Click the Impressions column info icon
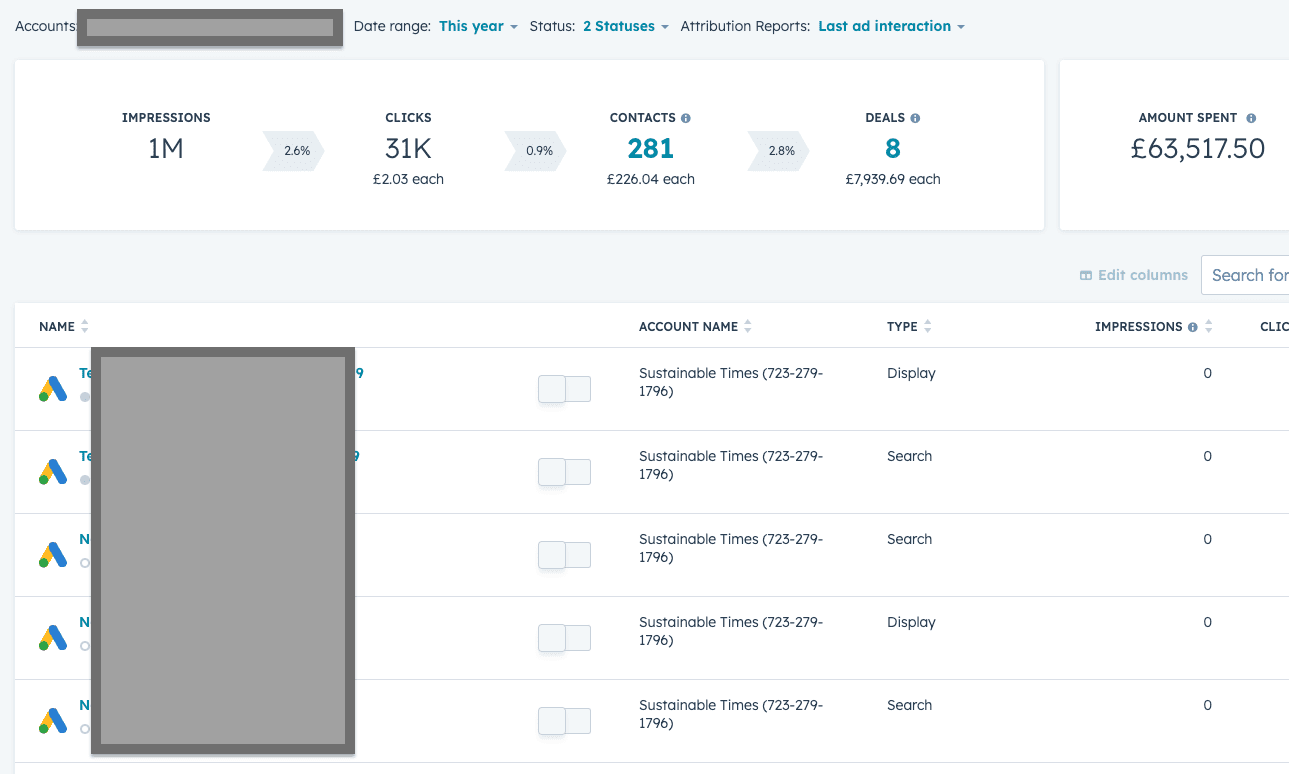Viewport: 1289px width, 774px height. pos(1192,327)
